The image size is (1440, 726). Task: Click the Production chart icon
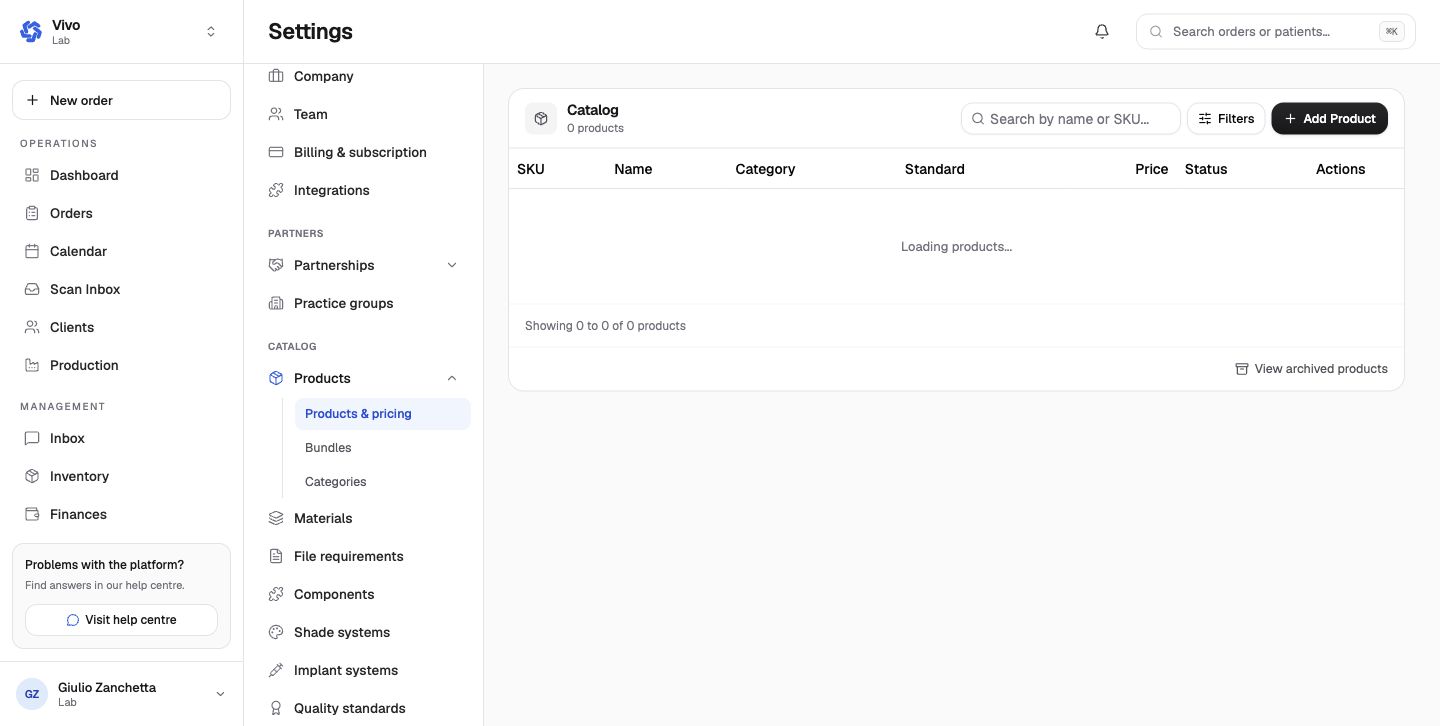[31, 365]
